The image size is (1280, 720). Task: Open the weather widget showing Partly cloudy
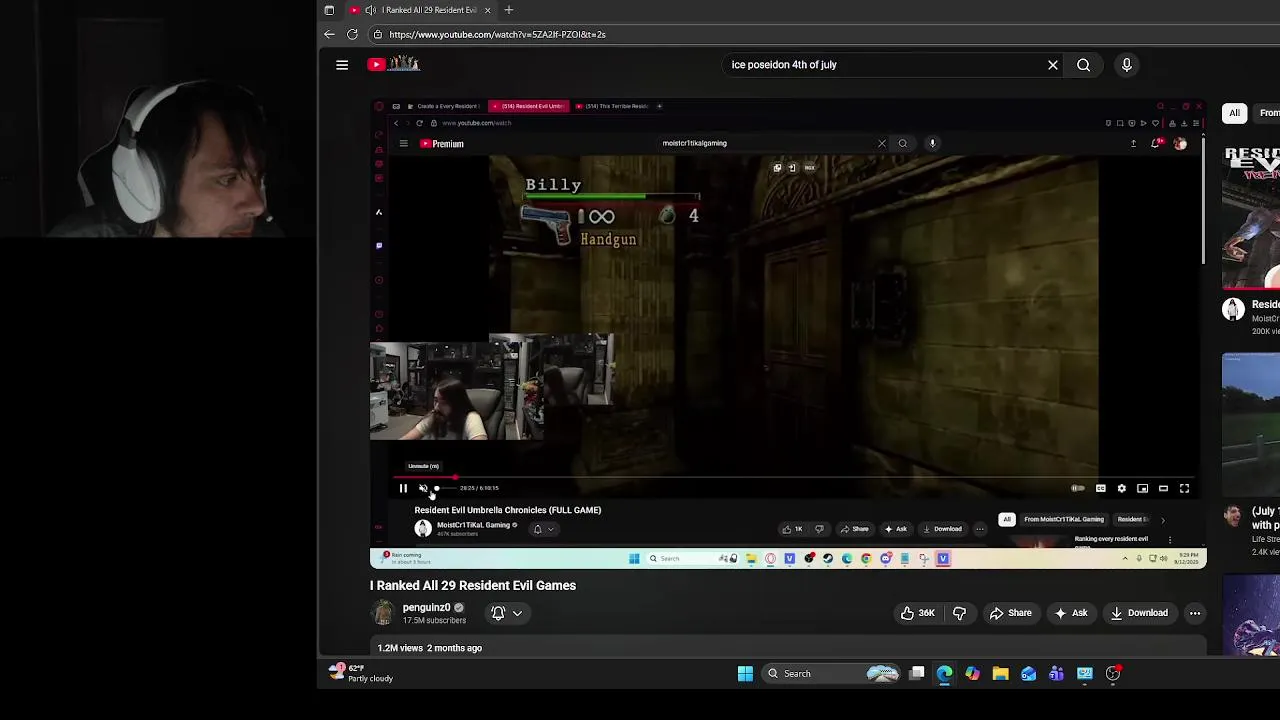(x=361, y=673)
